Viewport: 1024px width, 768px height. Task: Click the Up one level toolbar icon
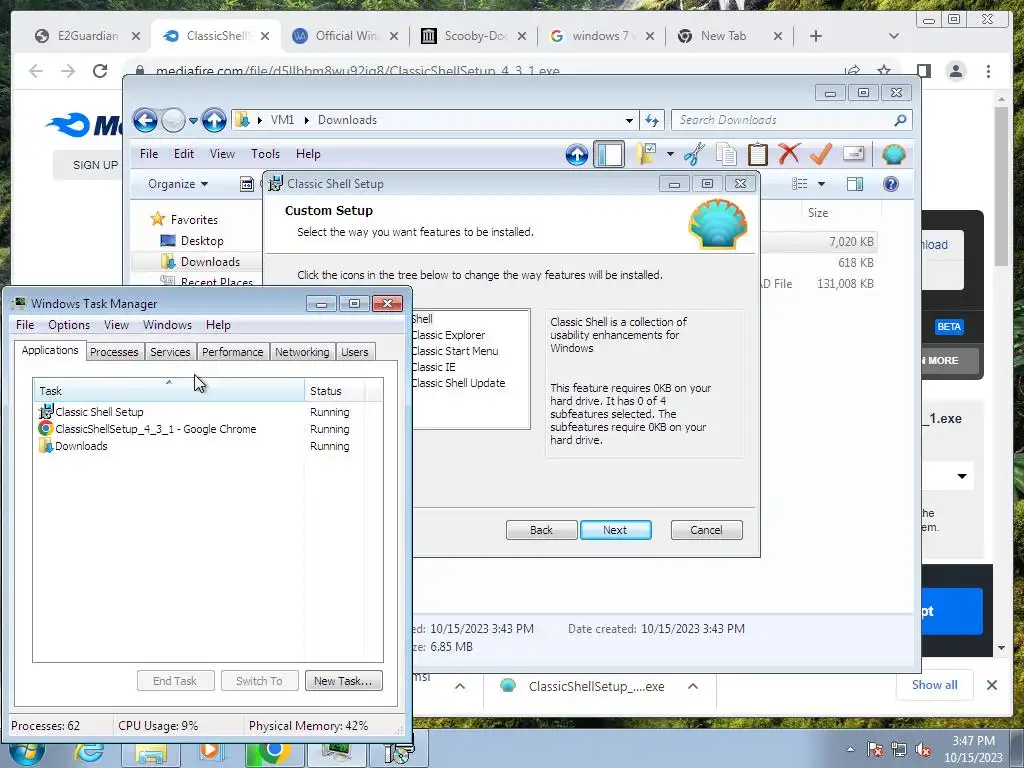tap(577, 155)
